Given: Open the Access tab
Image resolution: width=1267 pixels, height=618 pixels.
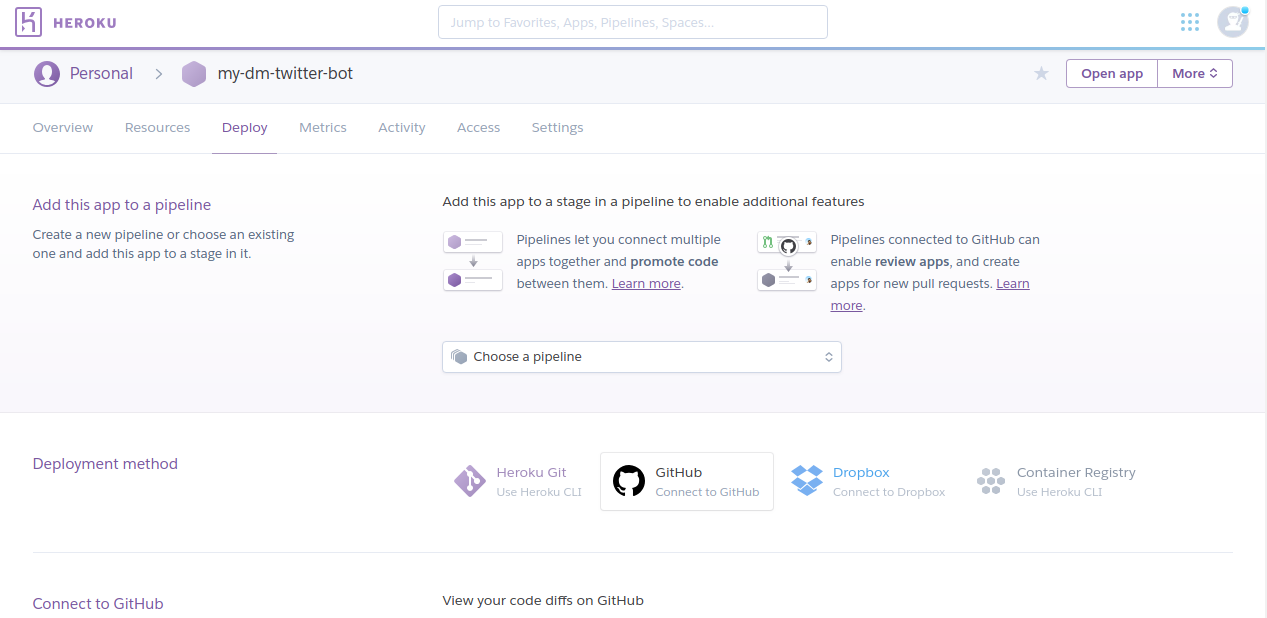Looking at the screenshot, I should pos(478,128).
